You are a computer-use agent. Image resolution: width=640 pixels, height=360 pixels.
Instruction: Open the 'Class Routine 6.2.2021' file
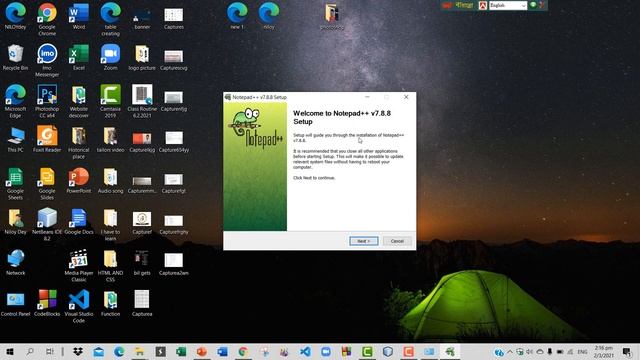(142, 101)
